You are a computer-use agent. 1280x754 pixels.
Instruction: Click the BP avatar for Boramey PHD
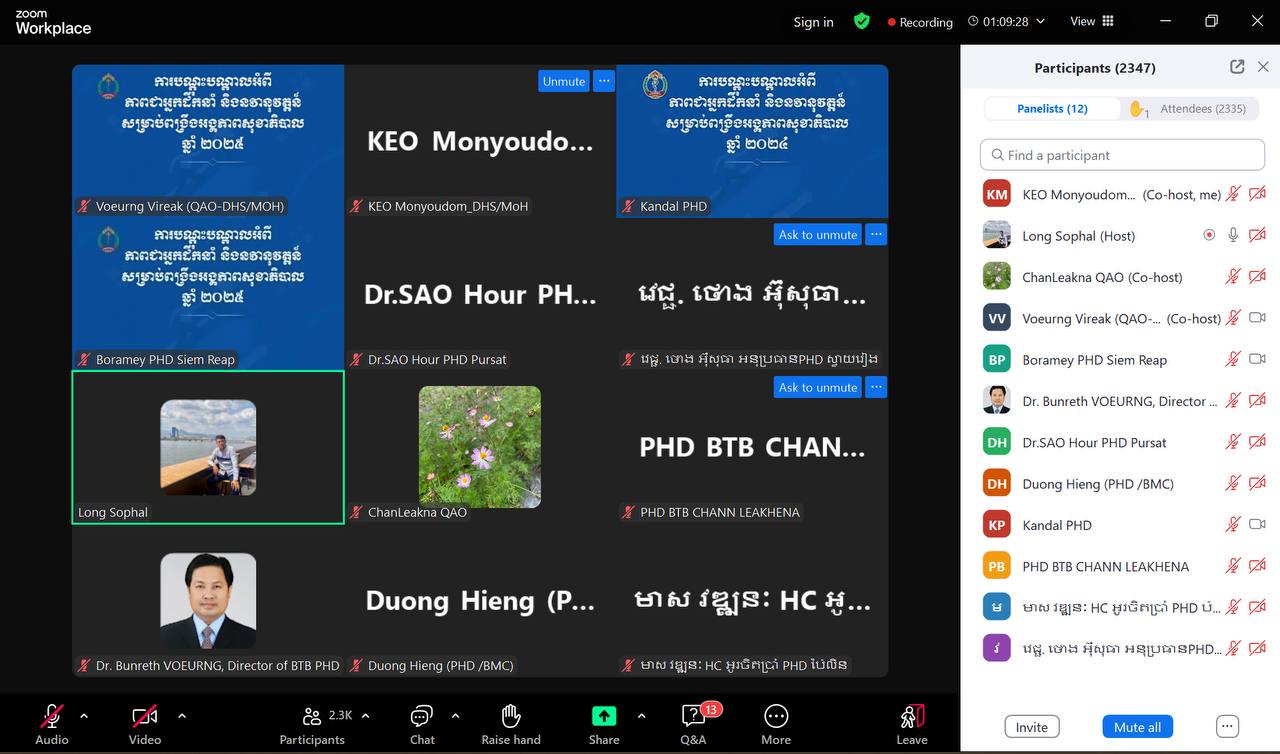[x=997, y=359]
